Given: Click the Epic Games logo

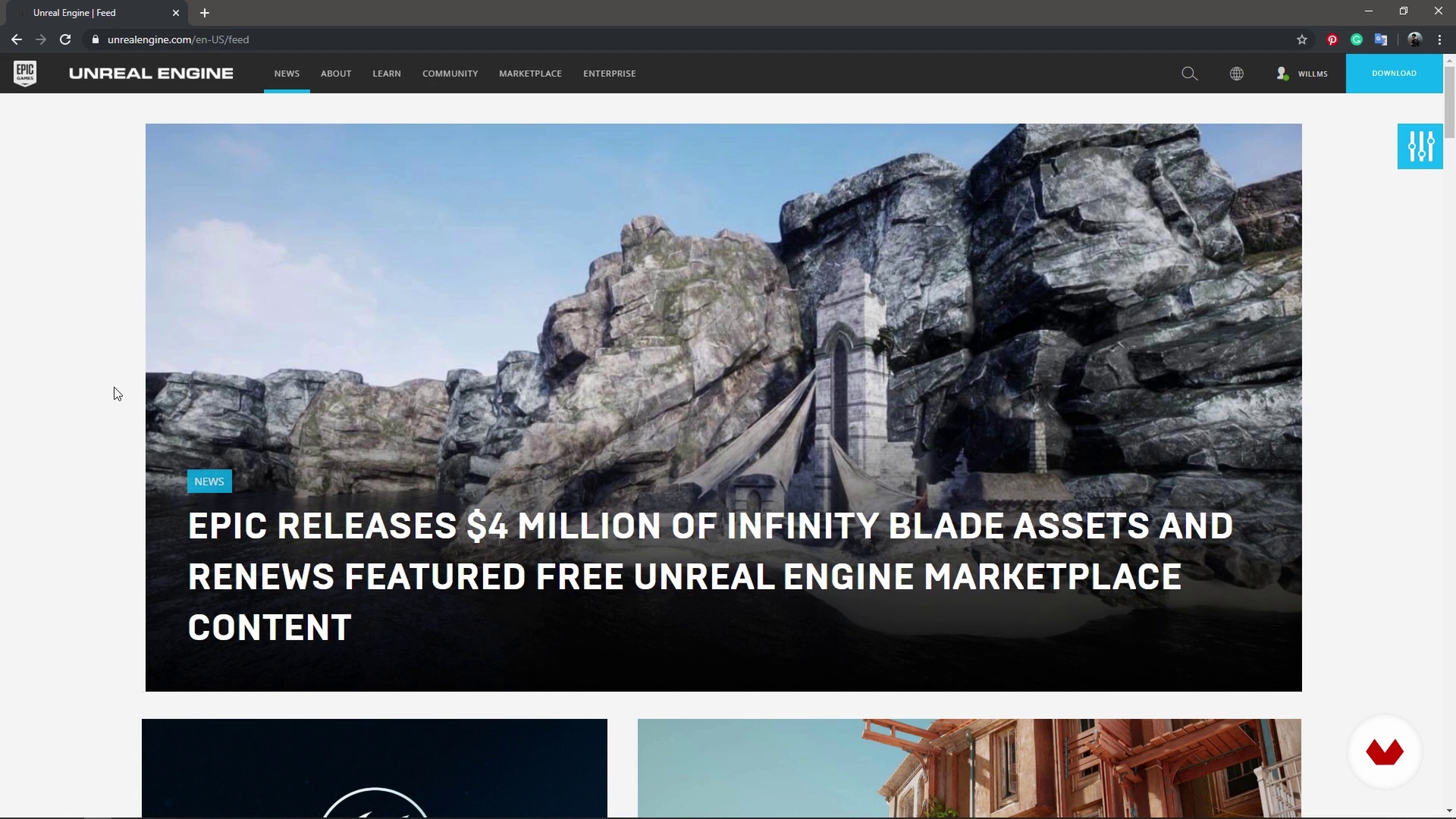Looking at the screenshot, I should coord(25,74).
